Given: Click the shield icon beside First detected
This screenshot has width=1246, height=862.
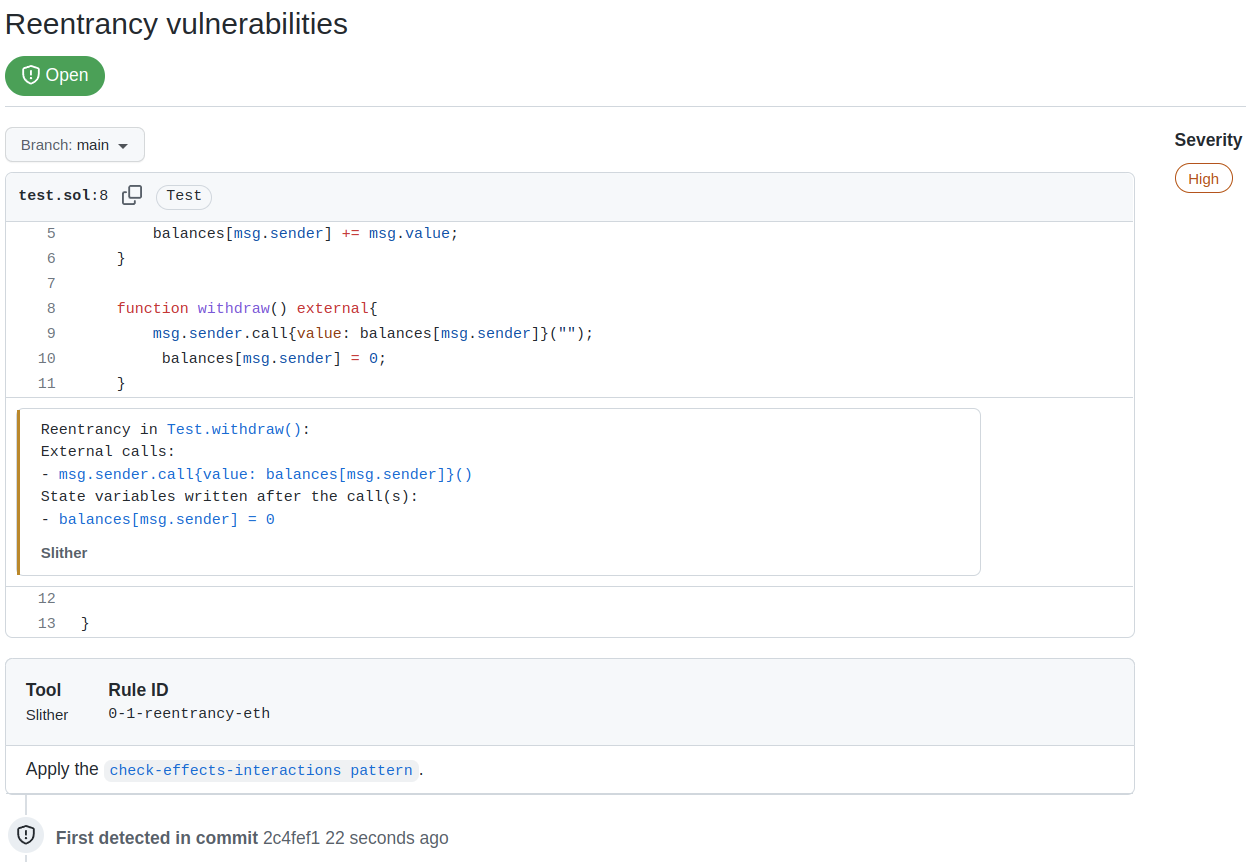Looking at the screenshot, I should (26, 835).
